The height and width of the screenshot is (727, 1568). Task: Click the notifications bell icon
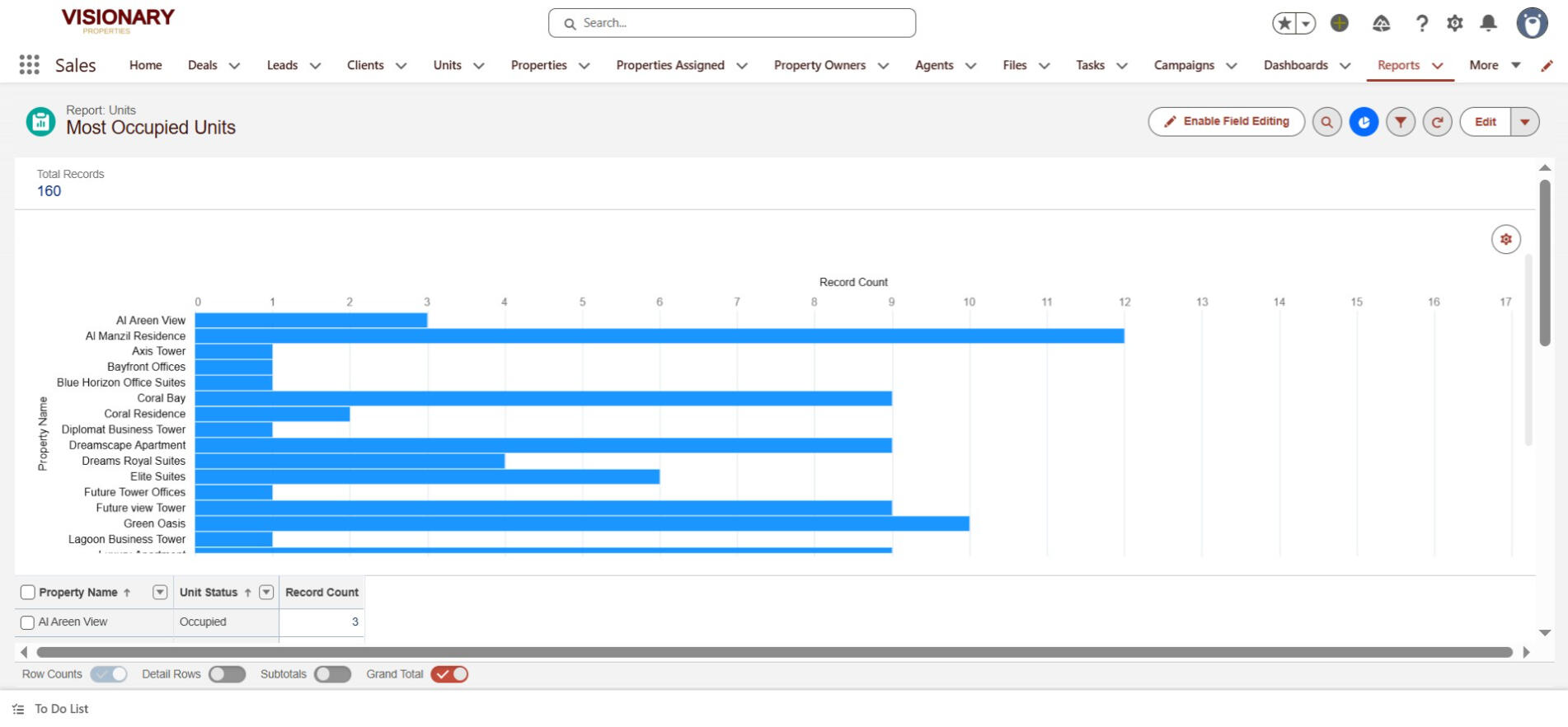click(x=1488, y=23)
